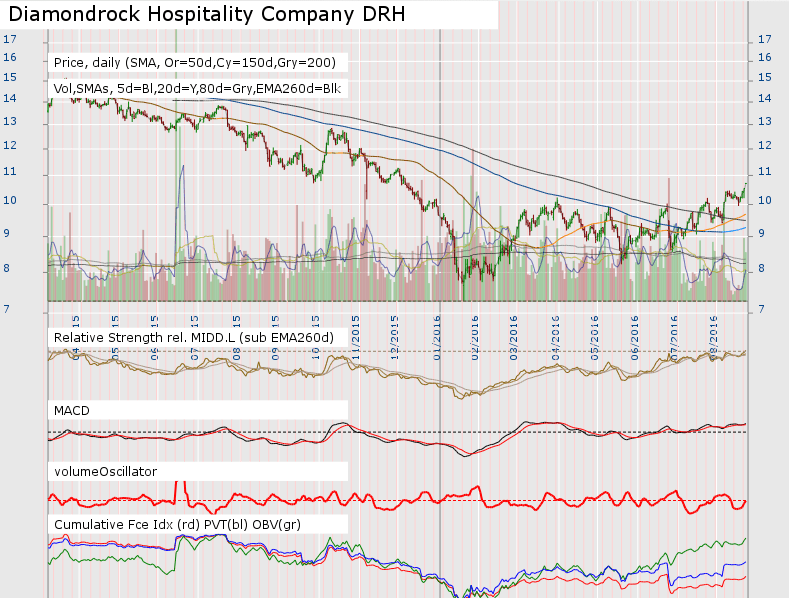
Task: Click the 08/2016 date axis label
Action: click(713, 338)
